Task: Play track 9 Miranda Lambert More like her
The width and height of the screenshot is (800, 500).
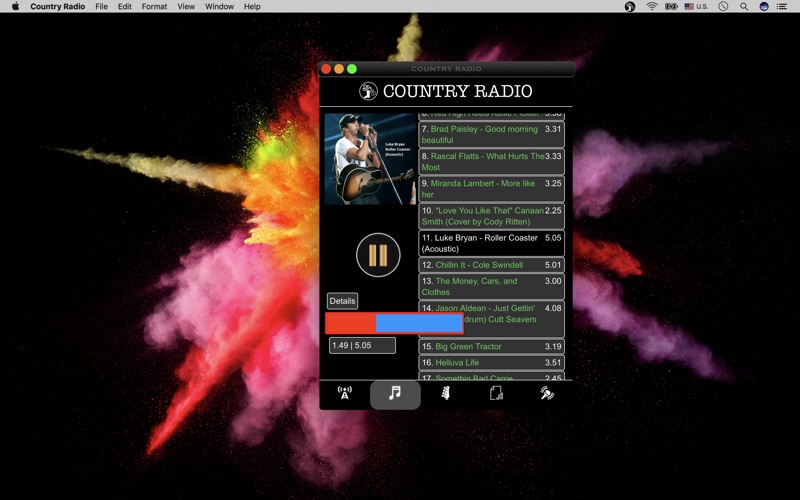Action: coord(492,189)
